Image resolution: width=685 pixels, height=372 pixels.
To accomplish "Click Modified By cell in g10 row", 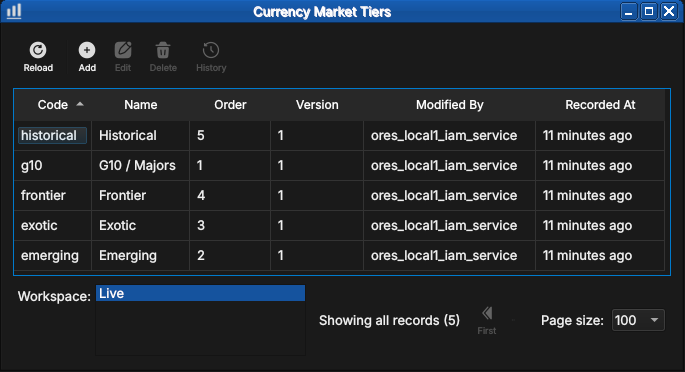I will [449, 165].
